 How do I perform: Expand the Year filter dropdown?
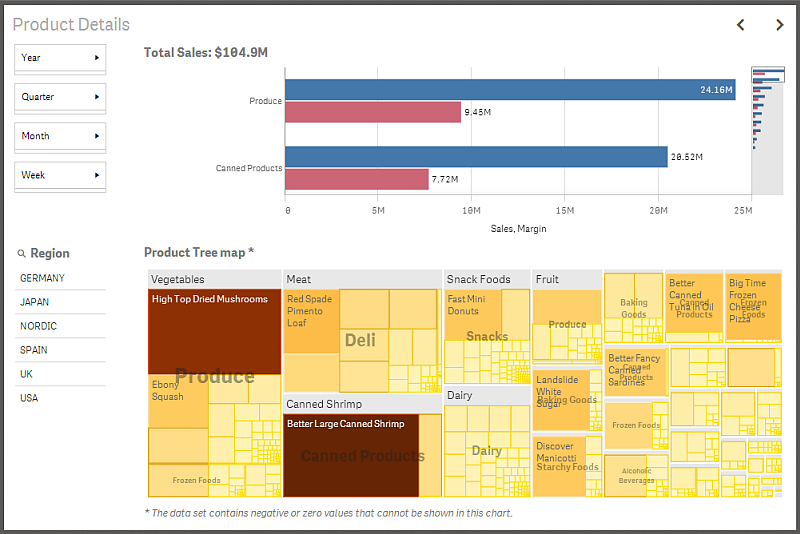click(60, 58)
